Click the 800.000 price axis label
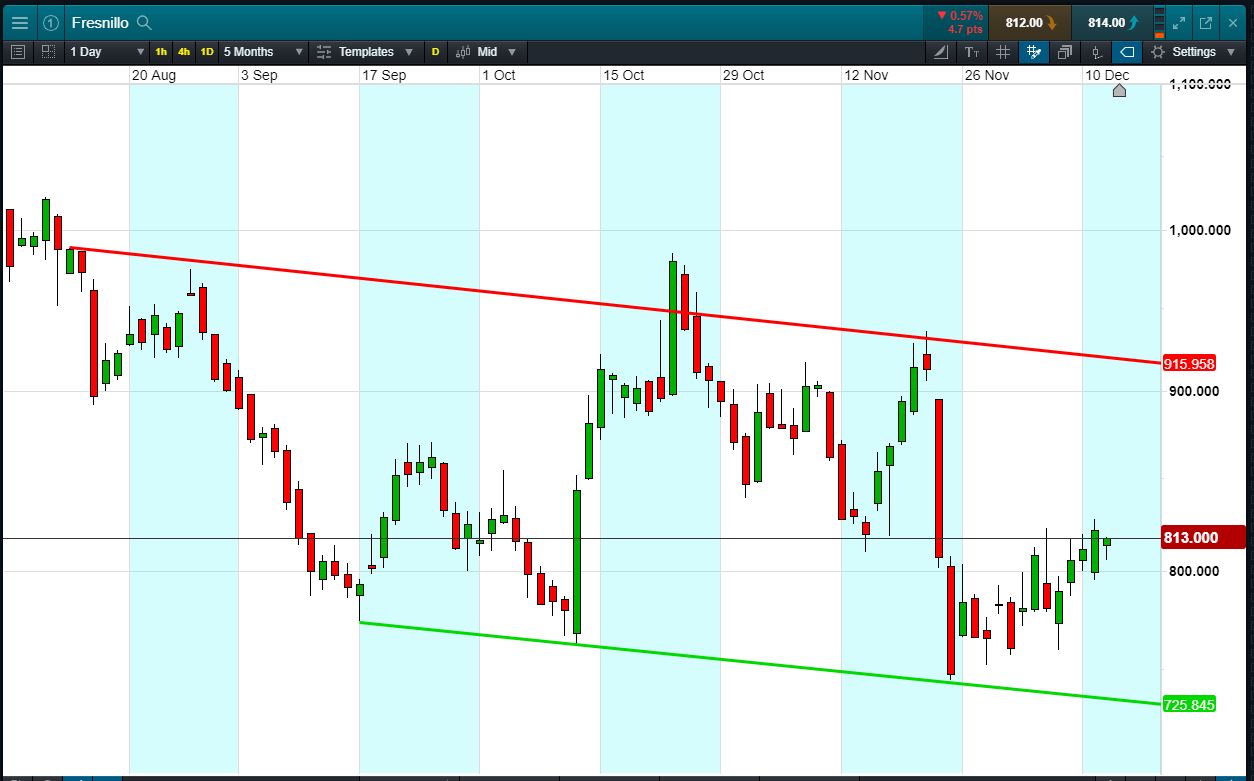Viewport: 1254px width, 781px height. pyautogui.click(x=1194, y=571)
